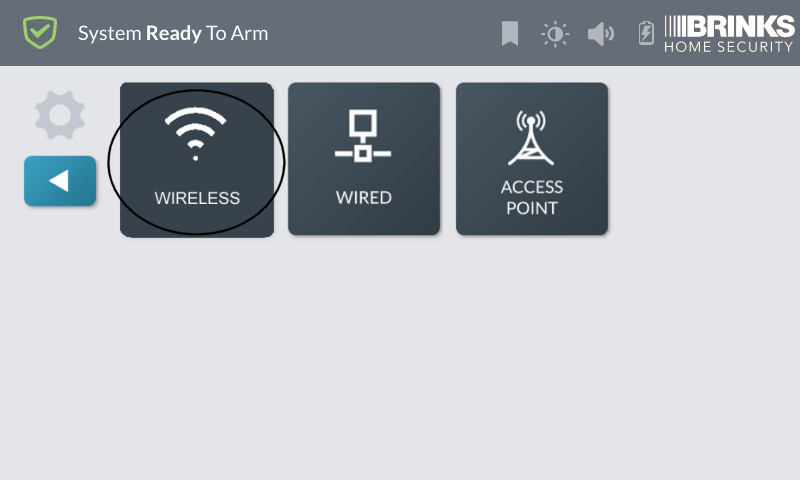Click the WIRELESS label text
The height and width of the screenshot is (480, 800).
click(197, 198)
